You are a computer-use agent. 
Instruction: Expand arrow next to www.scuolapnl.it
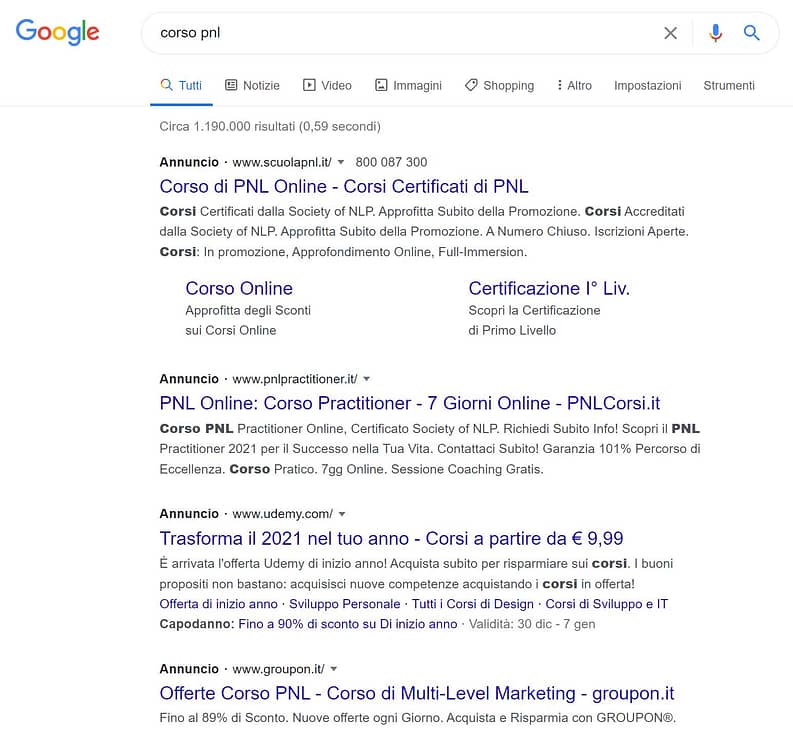tap(341, 162)
